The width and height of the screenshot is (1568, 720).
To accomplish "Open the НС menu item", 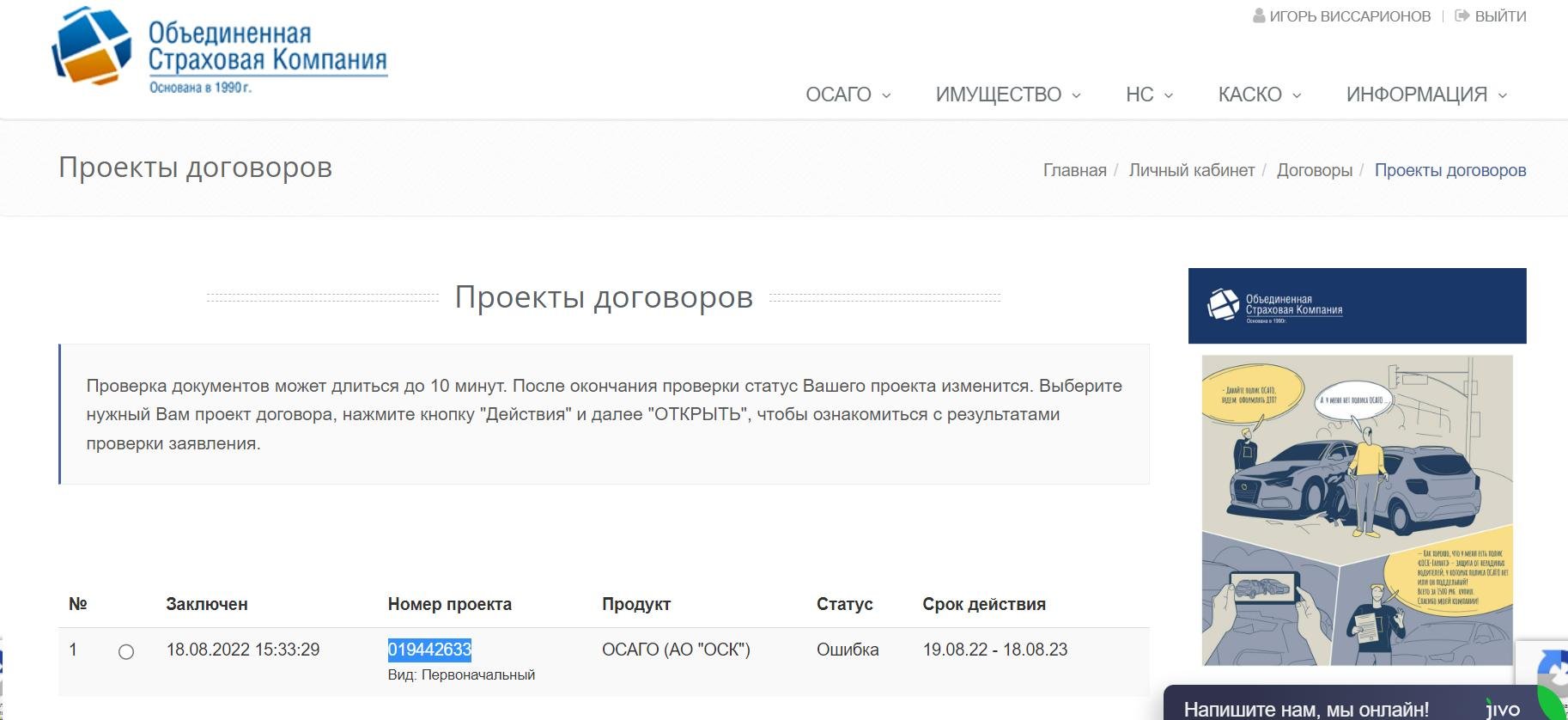I will 1148,95.
